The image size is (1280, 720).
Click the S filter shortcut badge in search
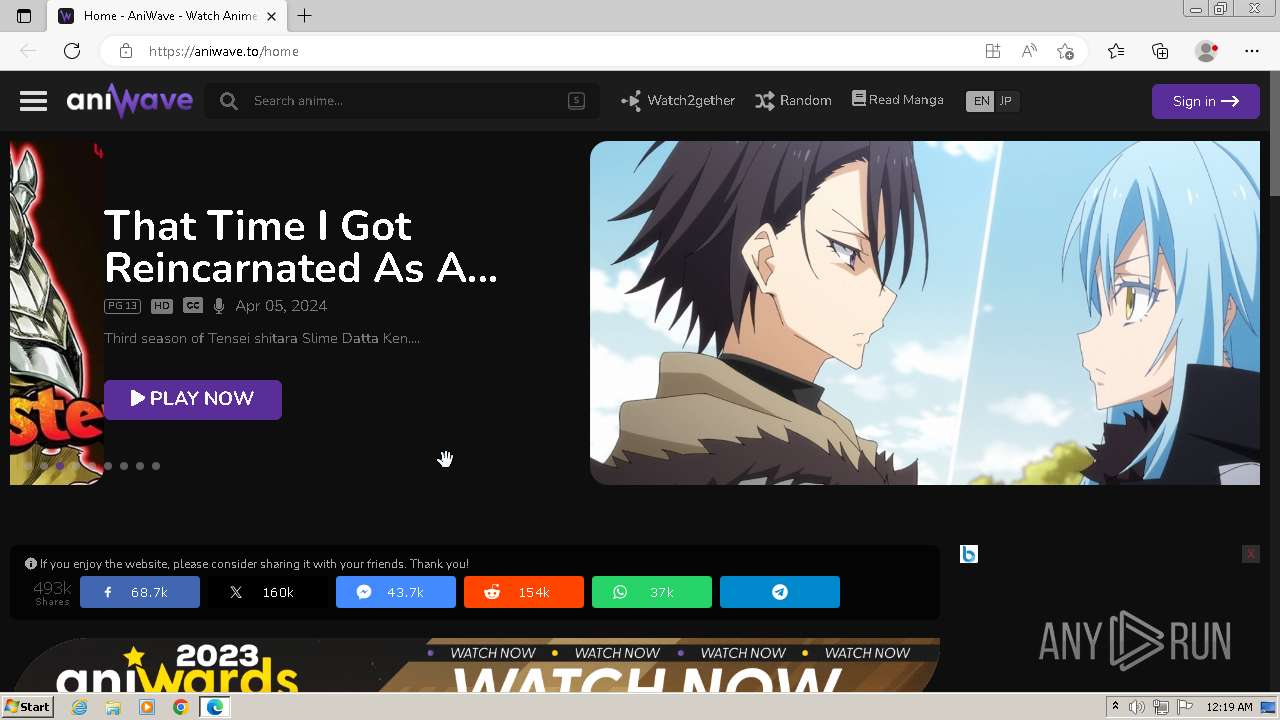[x=576, y=100]
